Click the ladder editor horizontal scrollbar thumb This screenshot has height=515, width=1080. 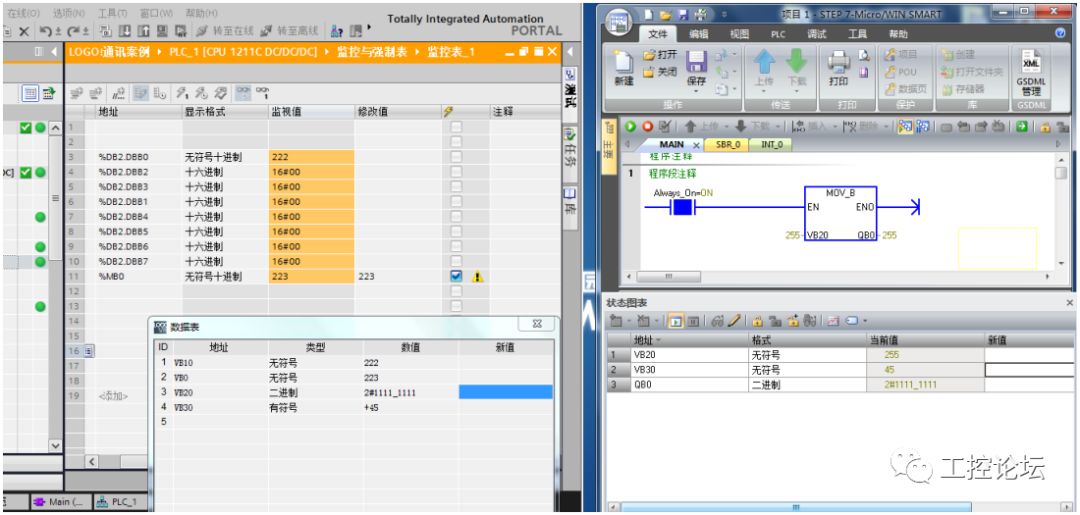(x=668, y=276)
